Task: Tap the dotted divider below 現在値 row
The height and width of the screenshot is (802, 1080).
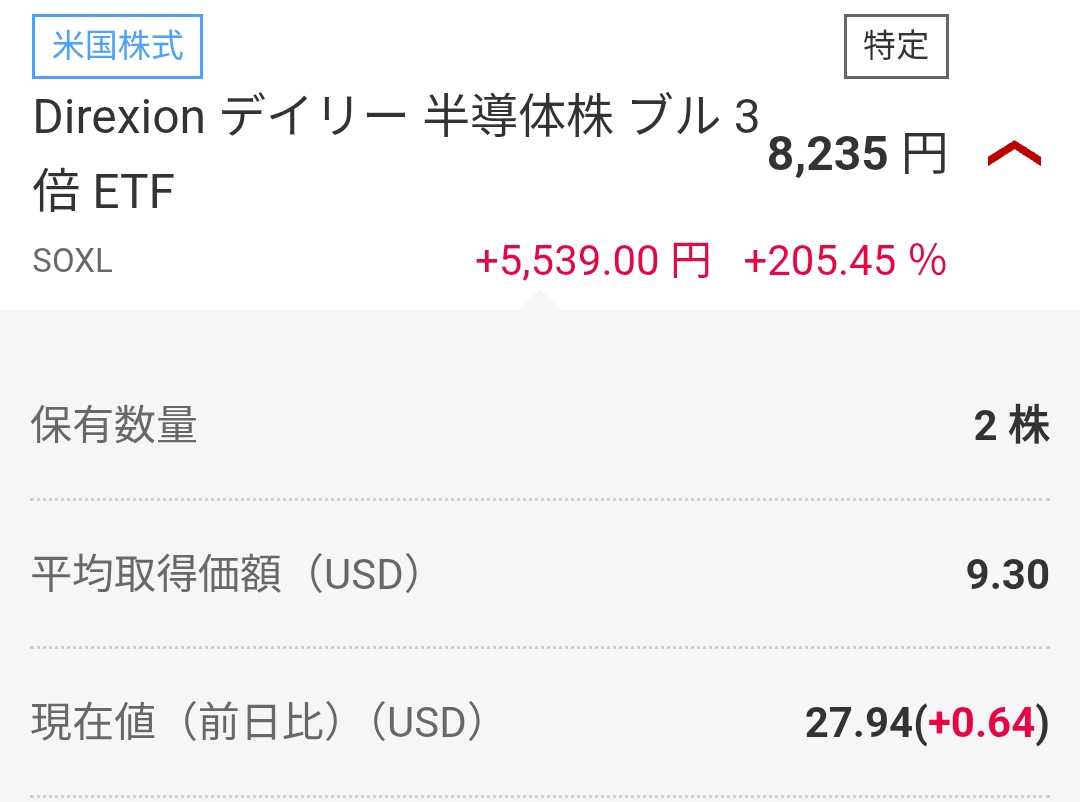Action: [540, 796]
